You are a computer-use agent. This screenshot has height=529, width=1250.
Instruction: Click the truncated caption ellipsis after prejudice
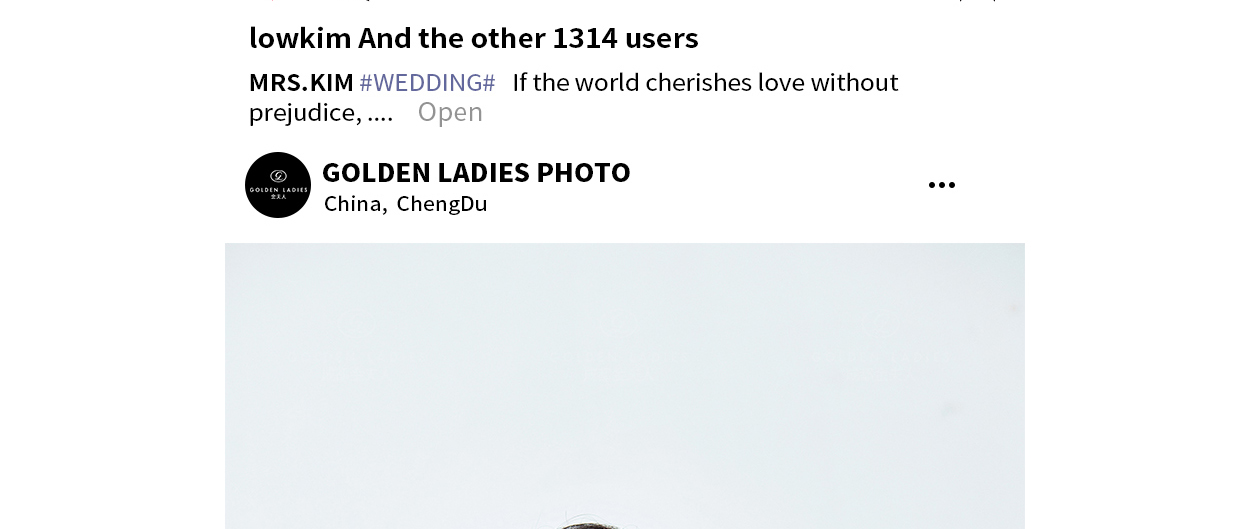pos(380,113)
